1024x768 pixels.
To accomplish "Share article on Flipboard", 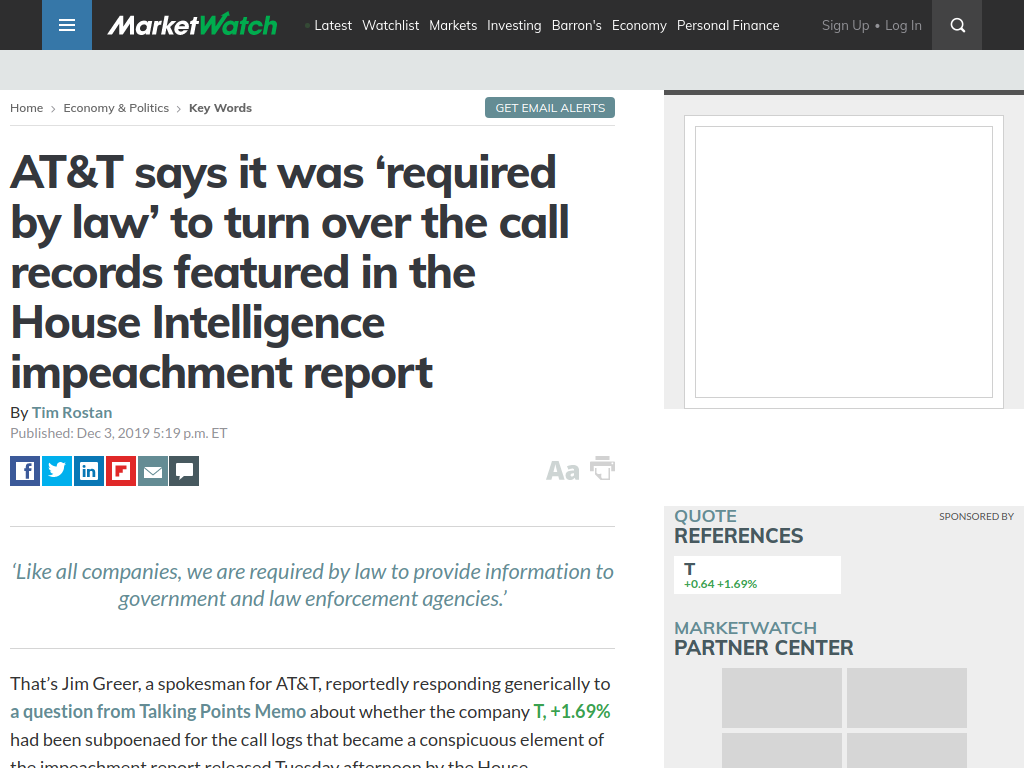I will pos(121,471).
